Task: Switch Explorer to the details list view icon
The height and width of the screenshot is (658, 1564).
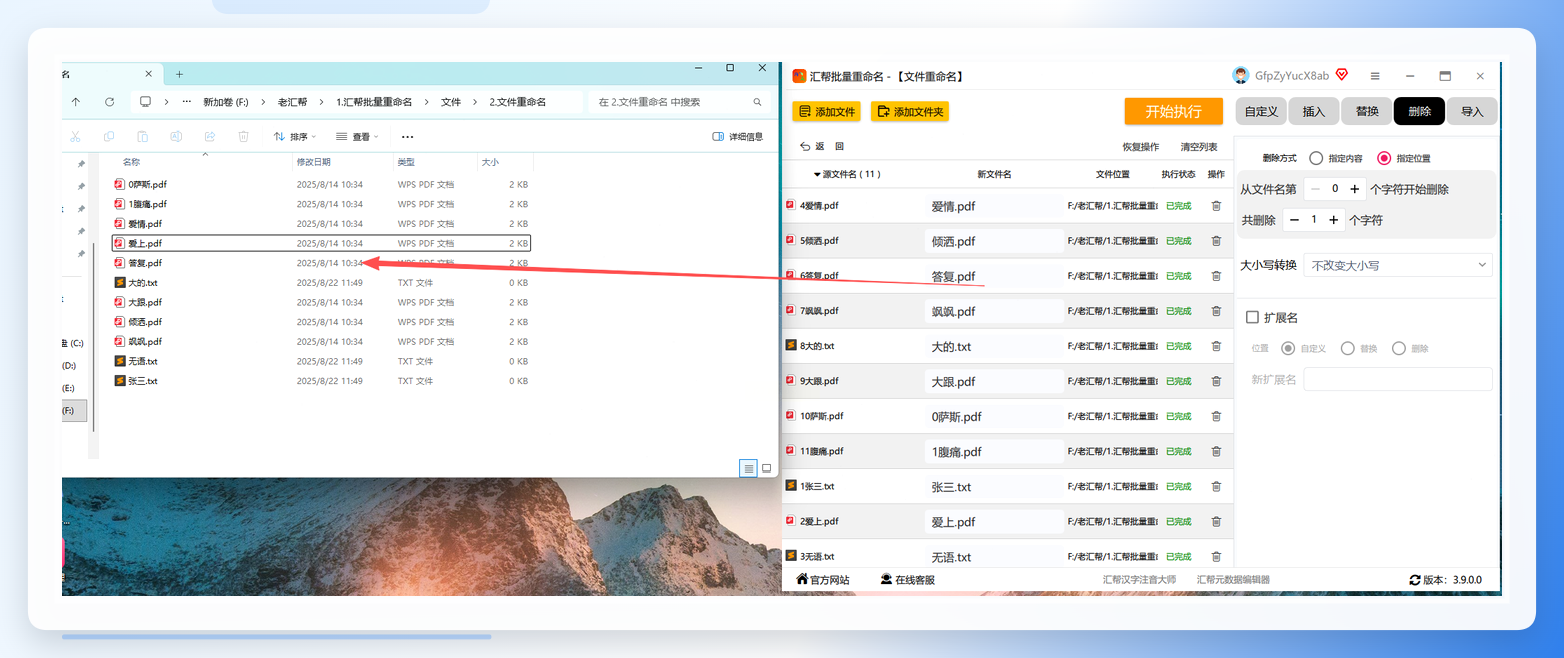Action: pyautogui.click(x=748, y=468)
